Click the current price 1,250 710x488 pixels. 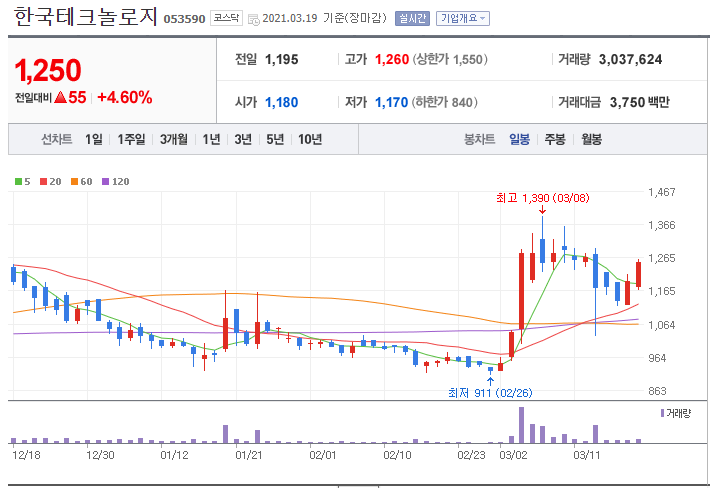[x=48, y=70]
